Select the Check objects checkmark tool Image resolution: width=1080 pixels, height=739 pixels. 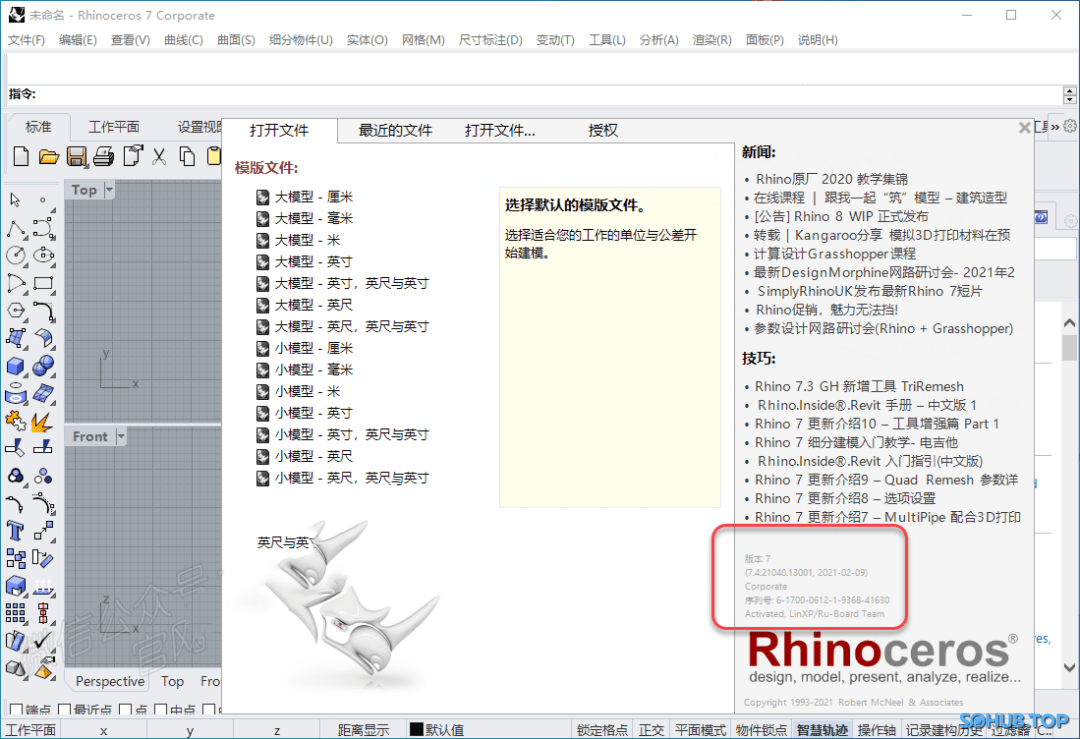(43, 641)
